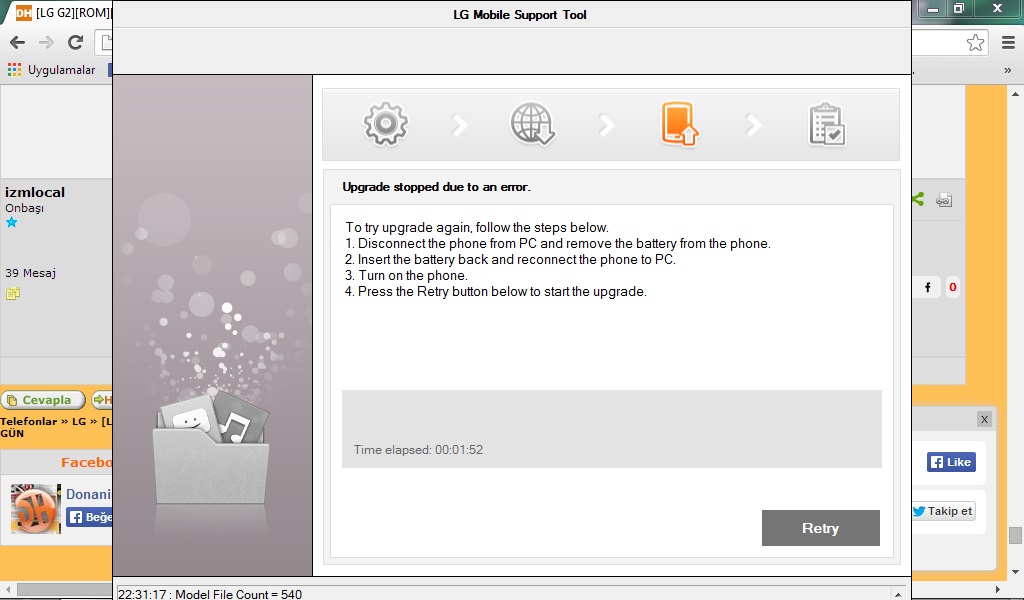Click the Facebook Like button
1024x600 pixels.
(951, 462)
